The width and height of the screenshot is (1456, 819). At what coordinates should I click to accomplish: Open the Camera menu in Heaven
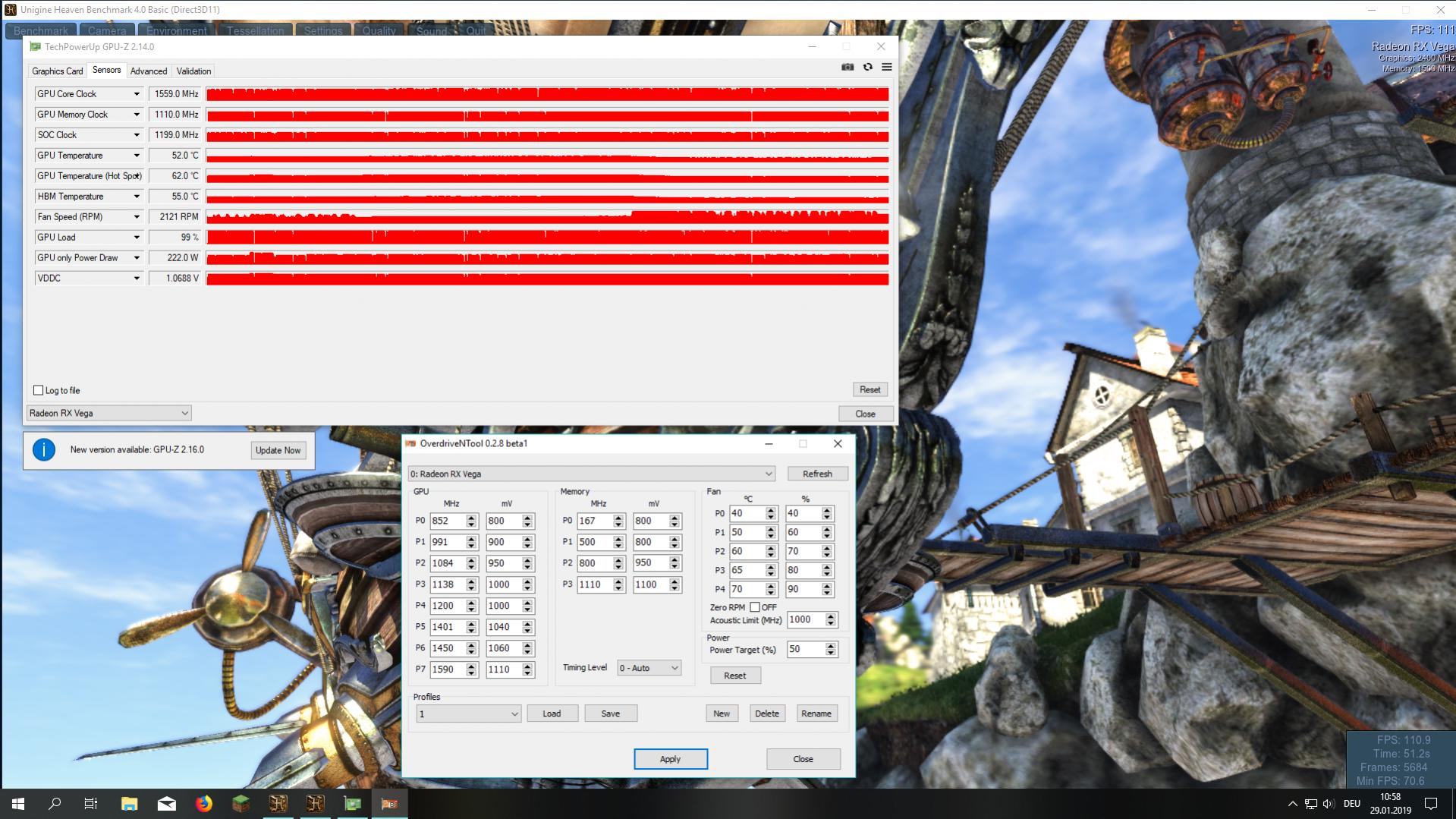[107, 30]
